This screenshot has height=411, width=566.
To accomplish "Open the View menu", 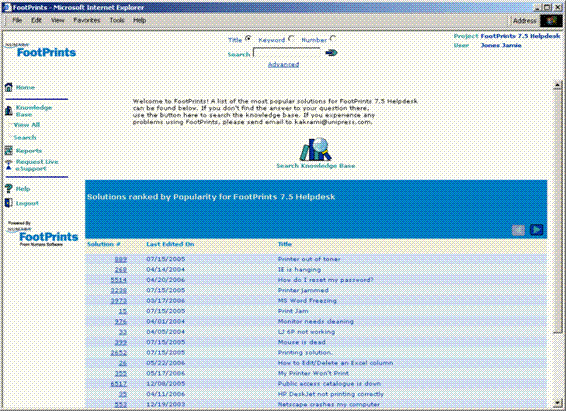I will pos(58,20).
